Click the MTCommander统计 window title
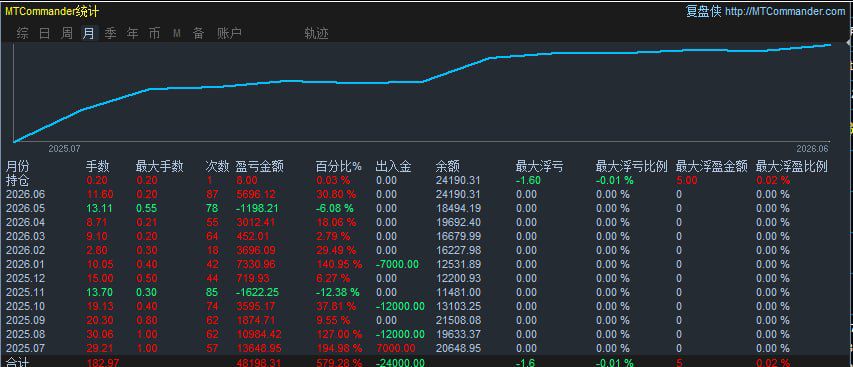Screen dimensions: 853x367 click(52, 11)
